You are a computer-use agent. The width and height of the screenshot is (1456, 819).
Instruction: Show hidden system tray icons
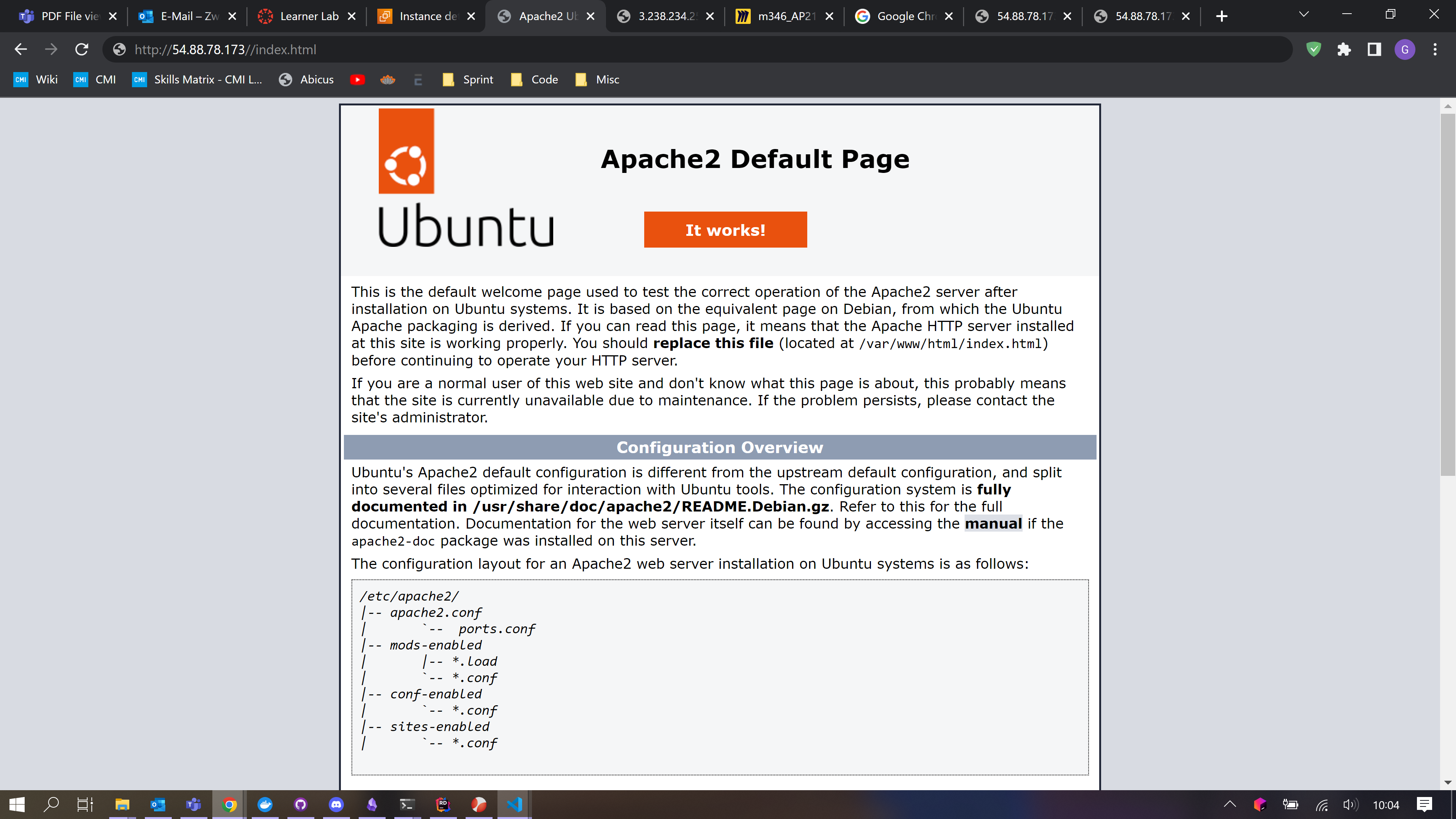click(1230, 804)
